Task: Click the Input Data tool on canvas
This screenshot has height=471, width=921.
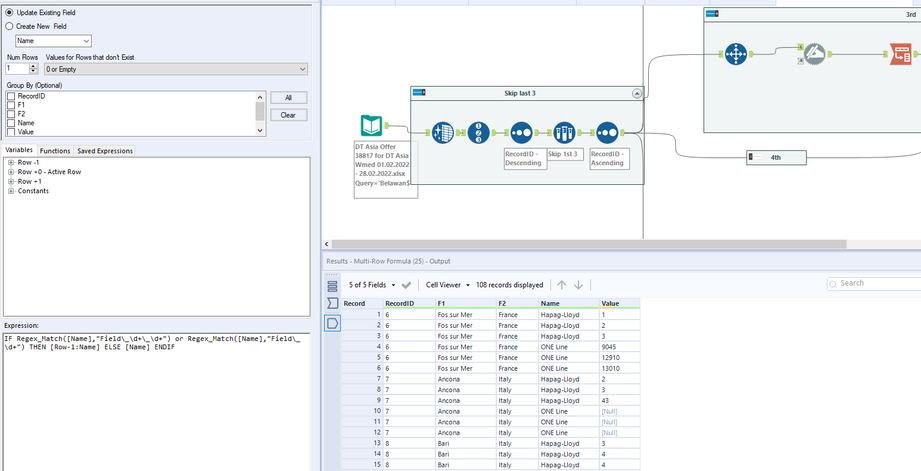Action: (372, 127)
